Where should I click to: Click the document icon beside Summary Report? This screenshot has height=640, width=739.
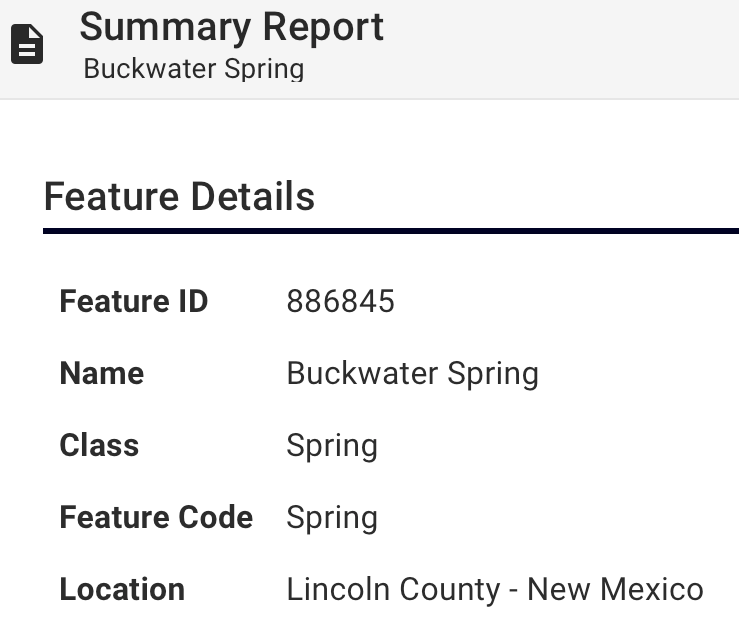[x=27, y=44]
